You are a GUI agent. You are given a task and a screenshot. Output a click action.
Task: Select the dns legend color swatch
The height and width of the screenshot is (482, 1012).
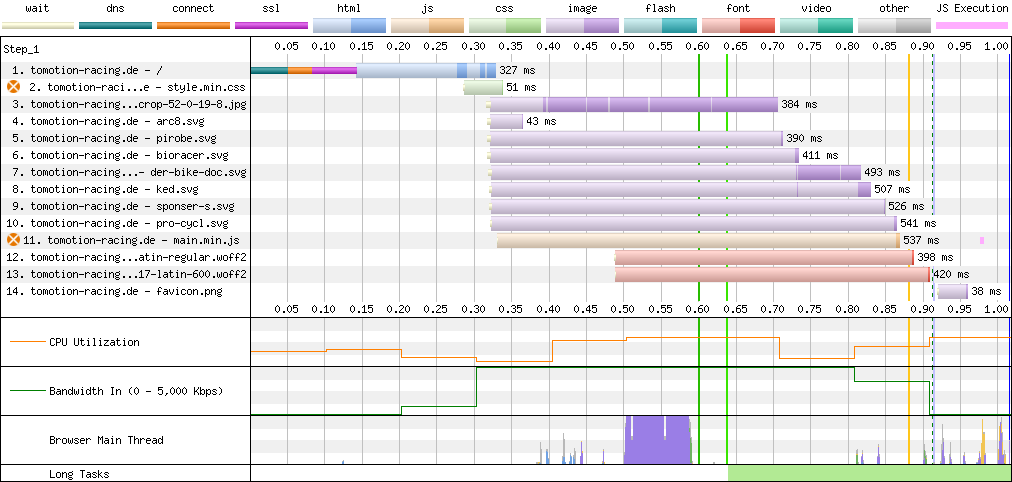(x=116, y=26)
